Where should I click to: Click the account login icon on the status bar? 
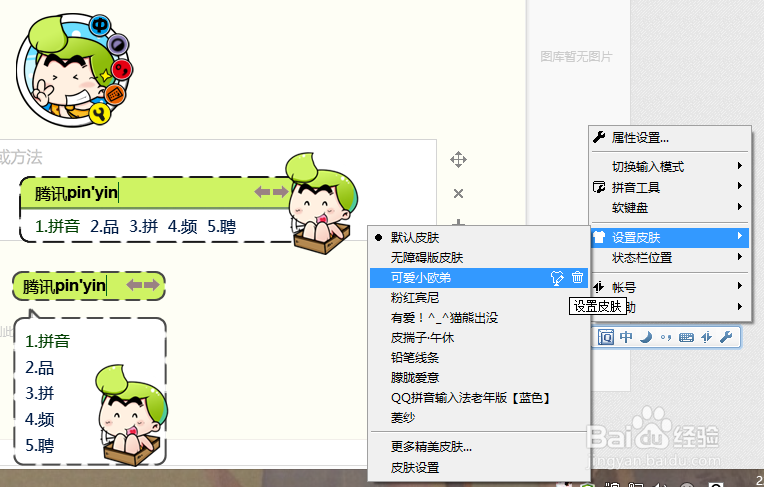coord(707,337)
